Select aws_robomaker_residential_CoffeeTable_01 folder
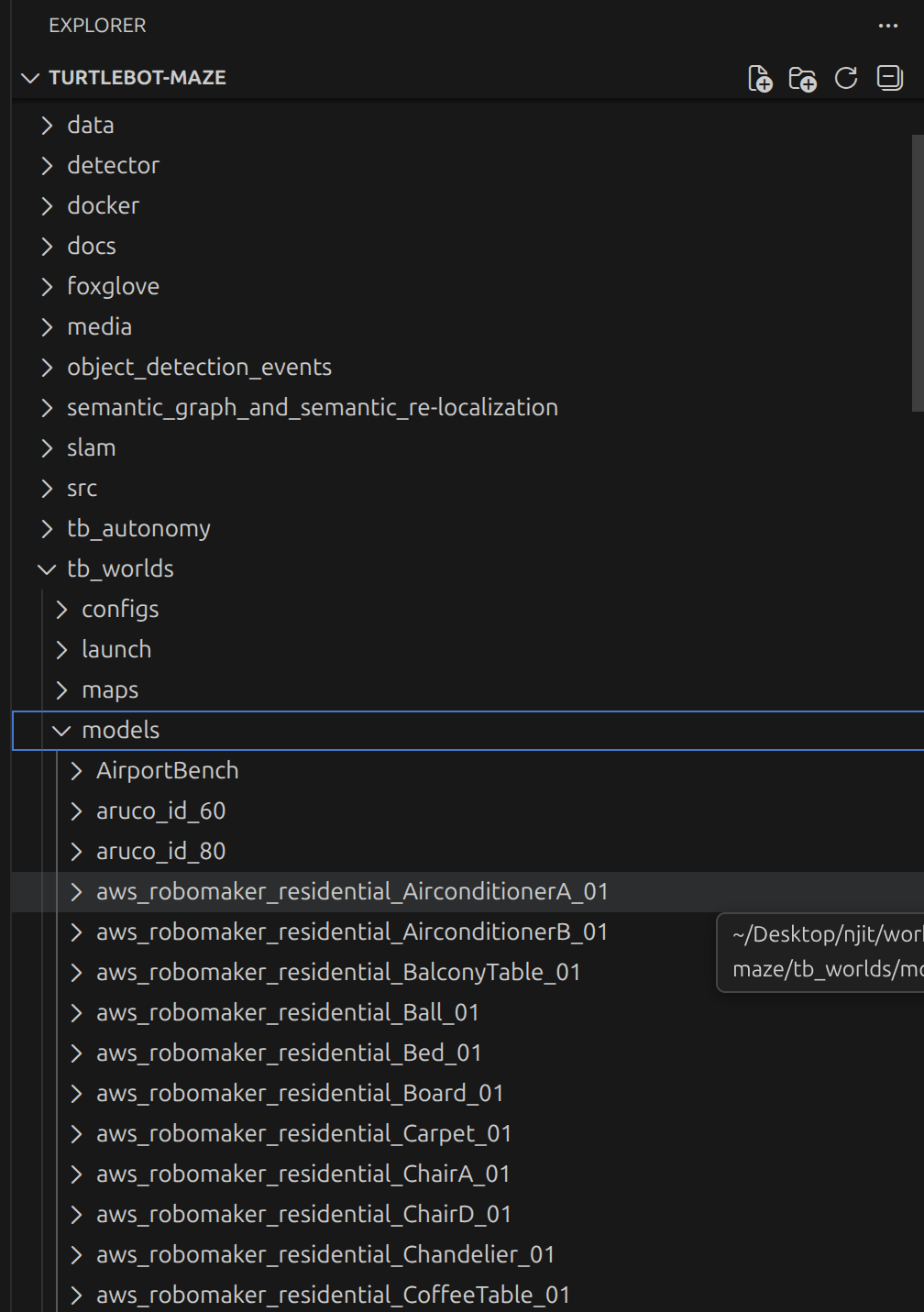 333,1295
